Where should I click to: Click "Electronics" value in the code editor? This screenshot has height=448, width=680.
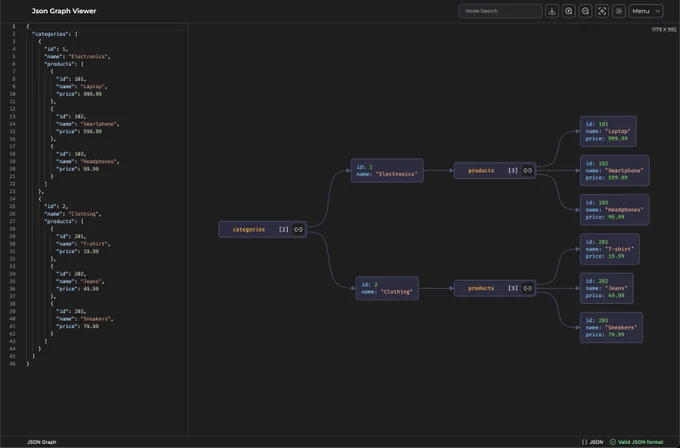click(x=88, y=56)
